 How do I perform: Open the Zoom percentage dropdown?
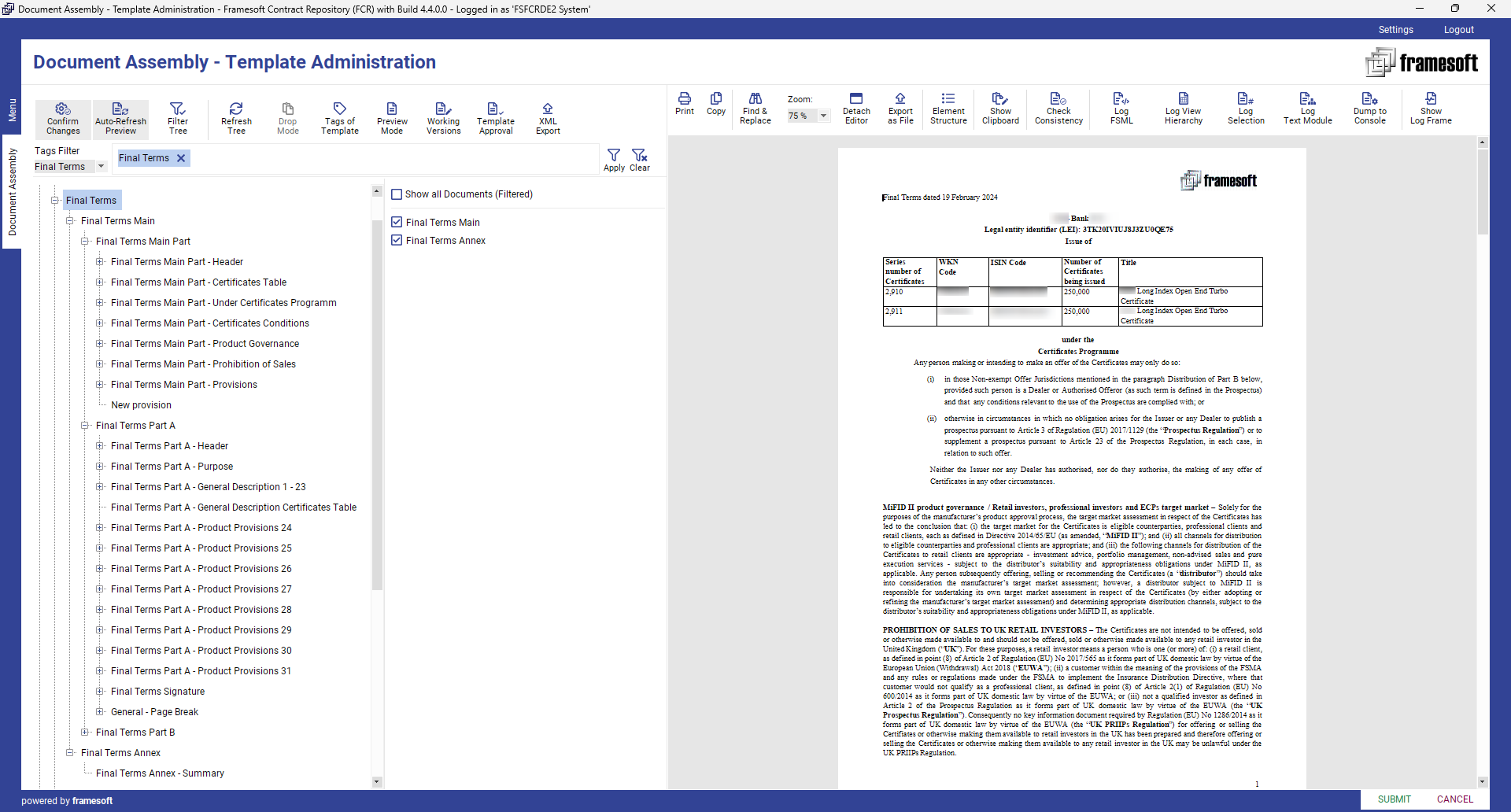coord(824,116)
